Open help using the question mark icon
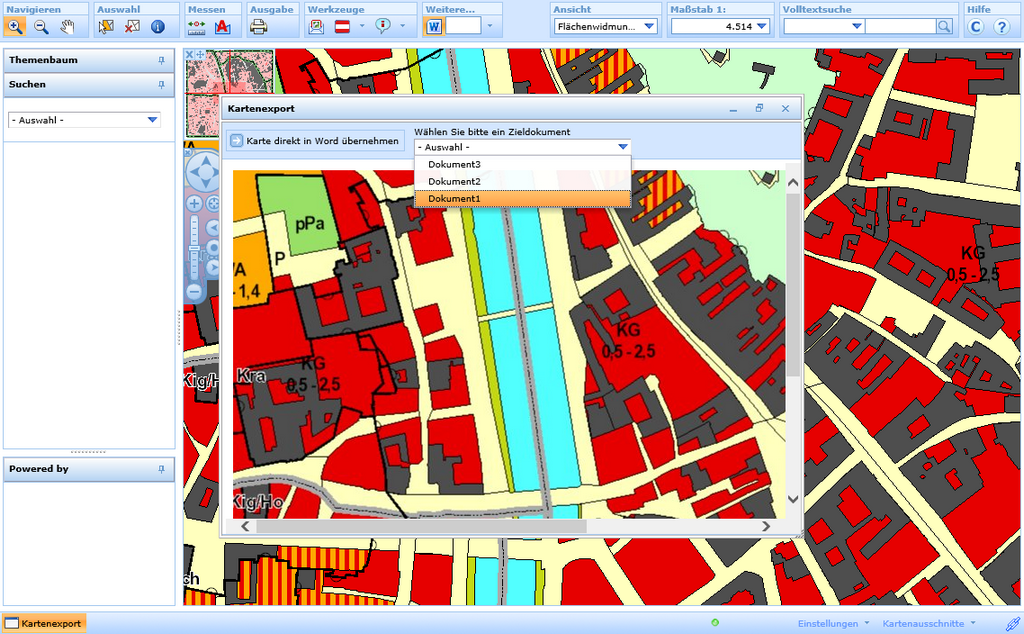Screen dimensions: 1024x634 point(1002,26)
